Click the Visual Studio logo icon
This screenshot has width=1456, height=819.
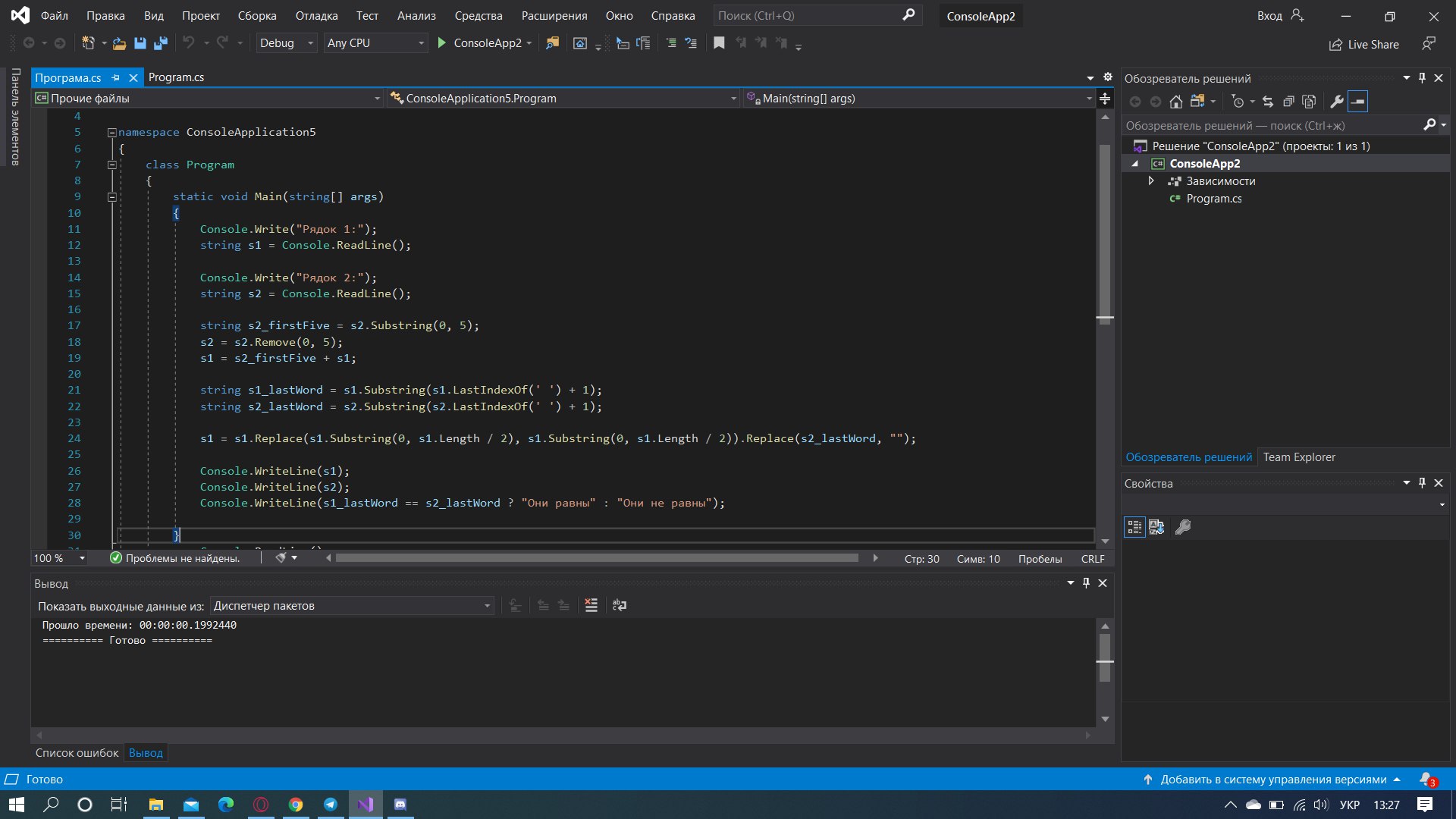(20, 15)
